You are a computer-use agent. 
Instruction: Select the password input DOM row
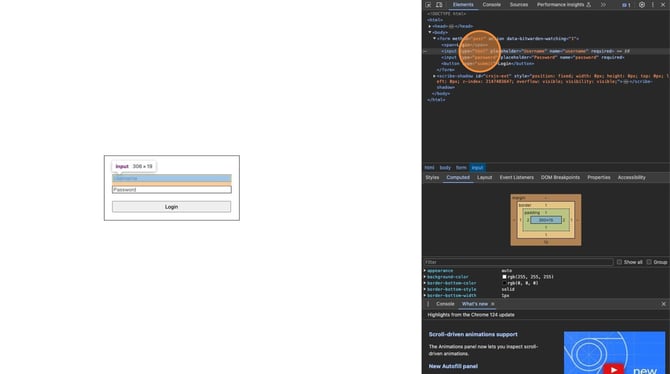click(533, 57)
